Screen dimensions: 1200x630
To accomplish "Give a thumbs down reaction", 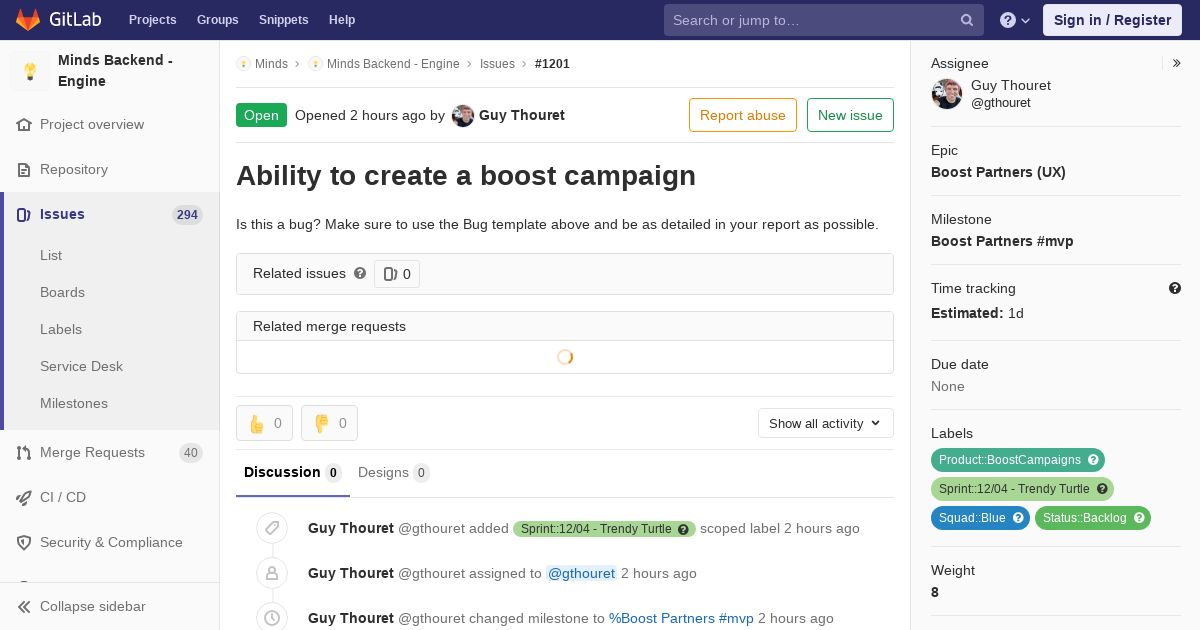I will pyautogui.click(x=329, y=423).
